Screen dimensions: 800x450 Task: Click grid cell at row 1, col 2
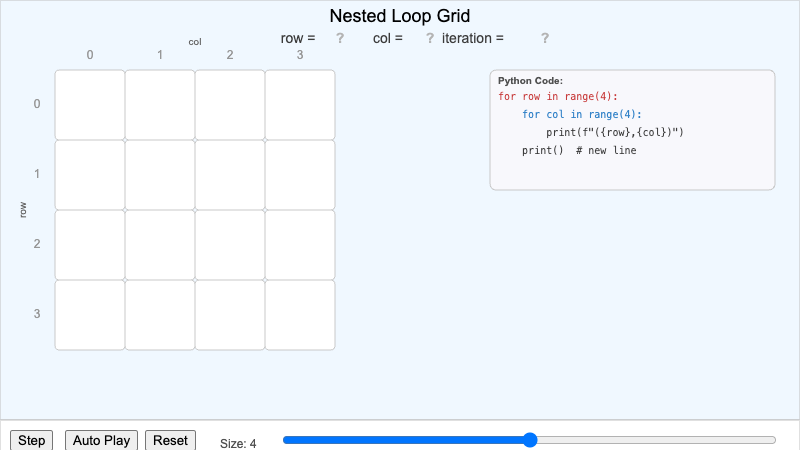coord(230,175)
